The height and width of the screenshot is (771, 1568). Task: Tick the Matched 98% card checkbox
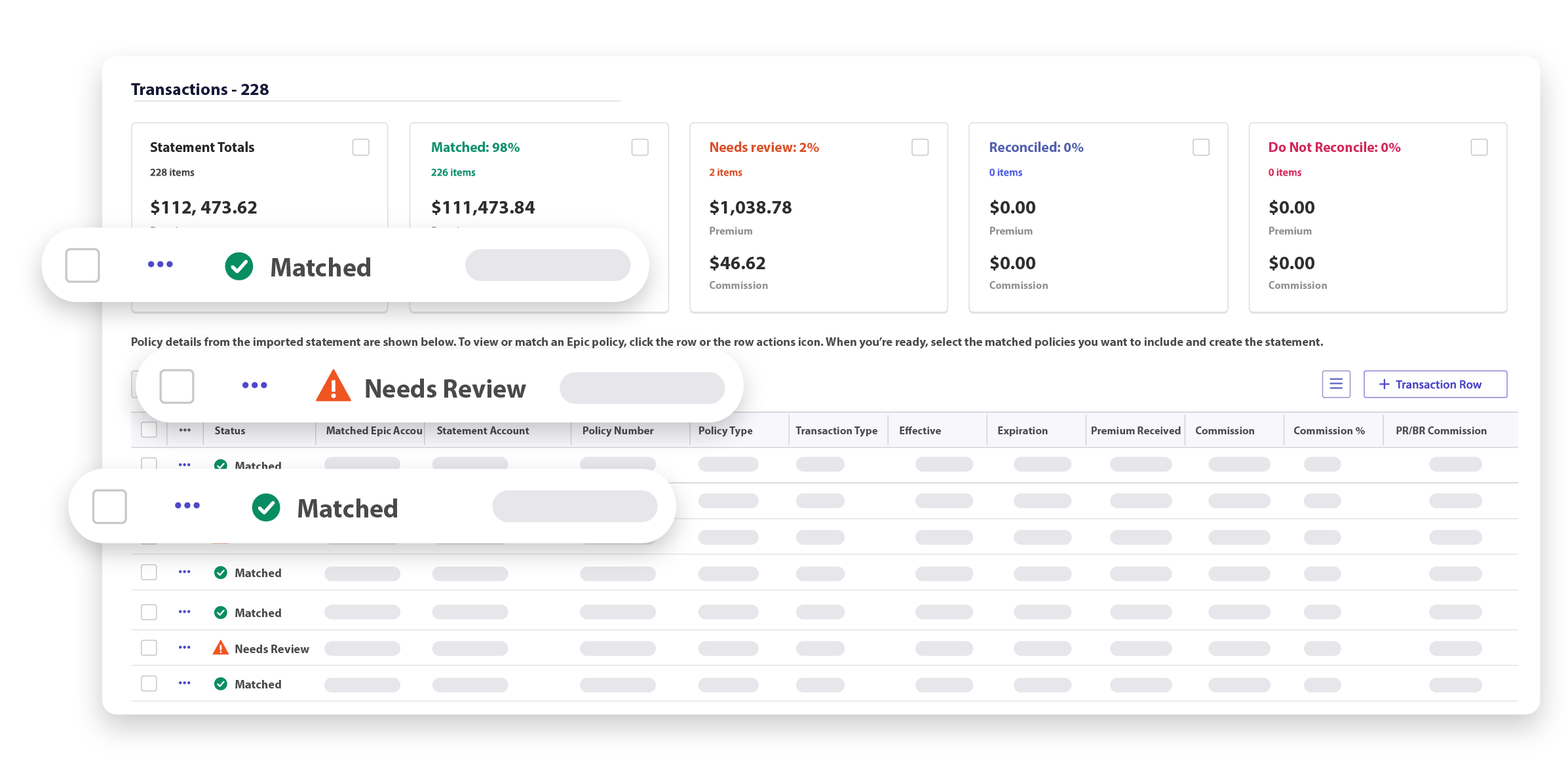640,147
